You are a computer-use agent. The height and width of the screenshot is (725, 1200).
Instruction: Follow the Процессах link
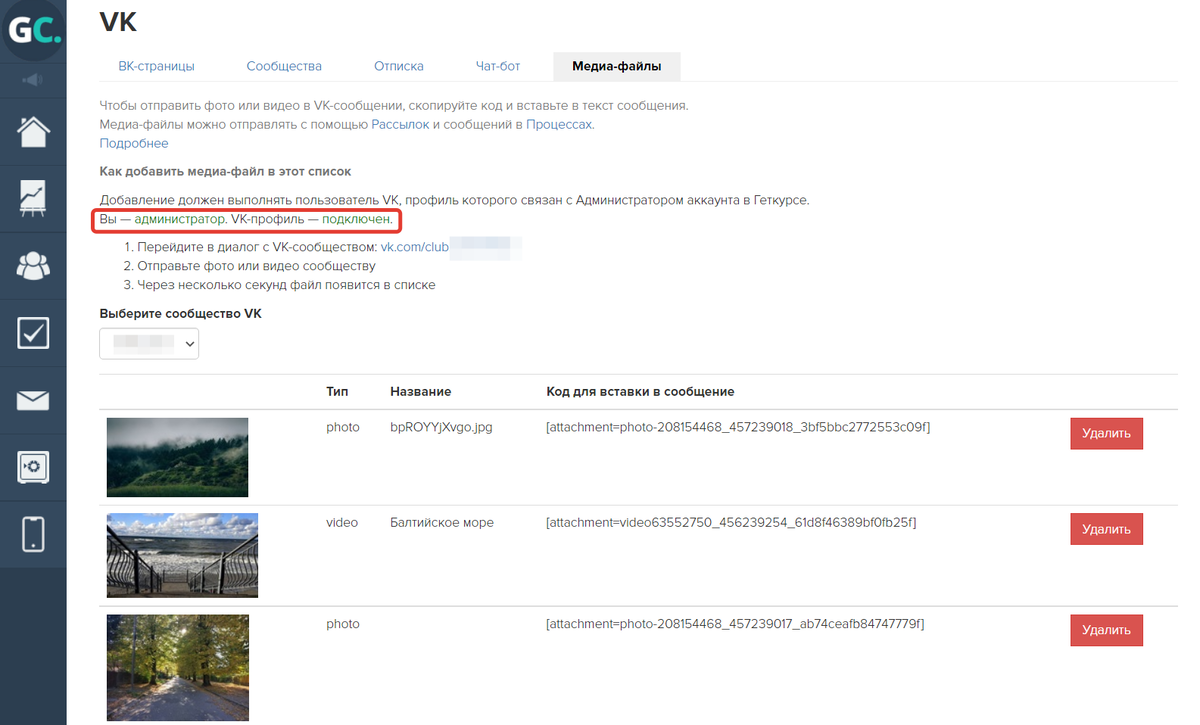coord(559,124)
